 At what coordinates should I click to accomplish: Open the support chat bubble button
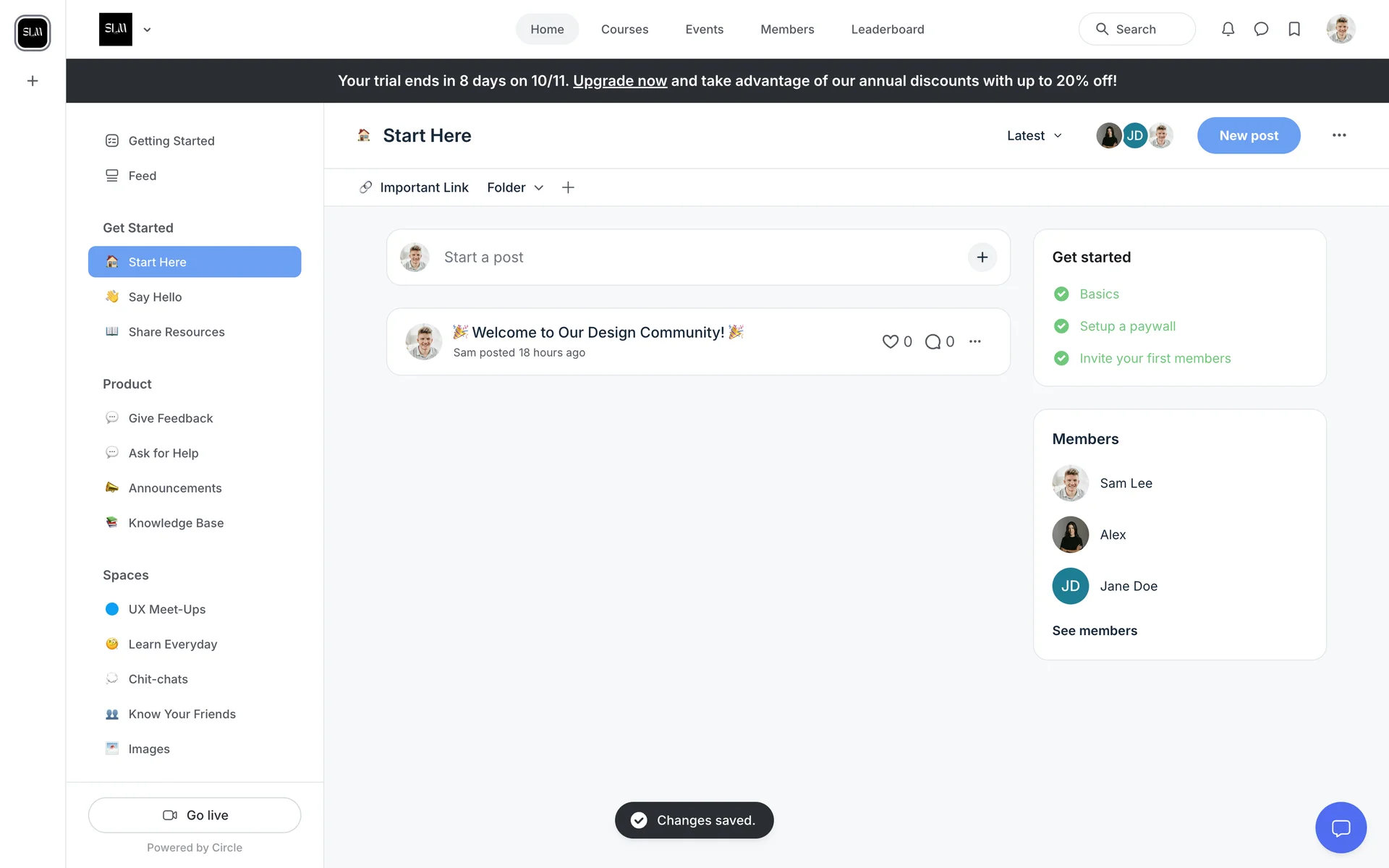pyautogui.click(x=1341, y=827)
